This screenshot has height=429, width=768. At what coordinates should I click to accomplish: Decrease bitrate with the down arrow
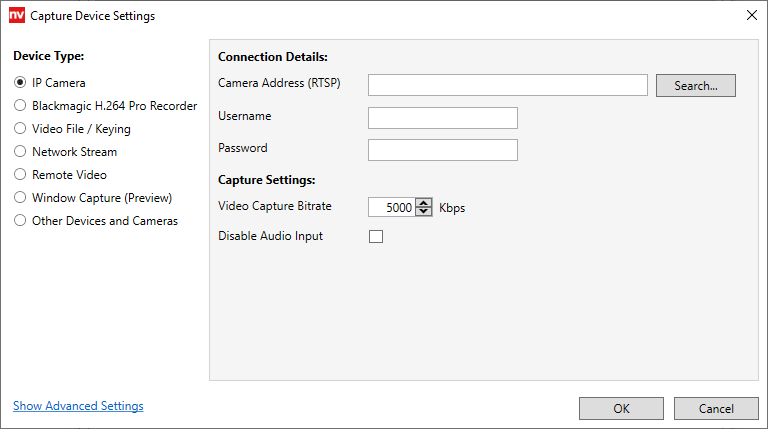click(x=423, y=213)
